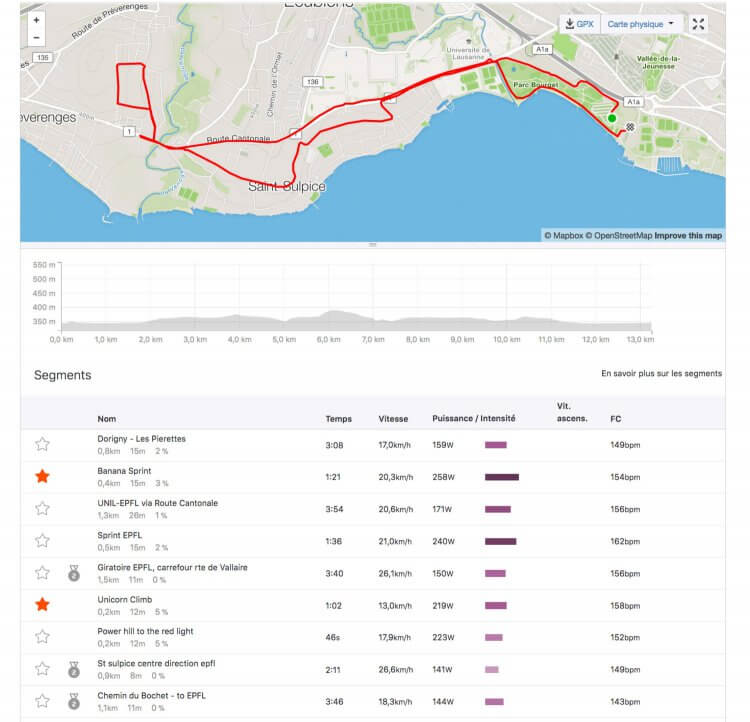Click the Improve this map link
This screenshot has width=750, height=722.
[x=689, y=236]
